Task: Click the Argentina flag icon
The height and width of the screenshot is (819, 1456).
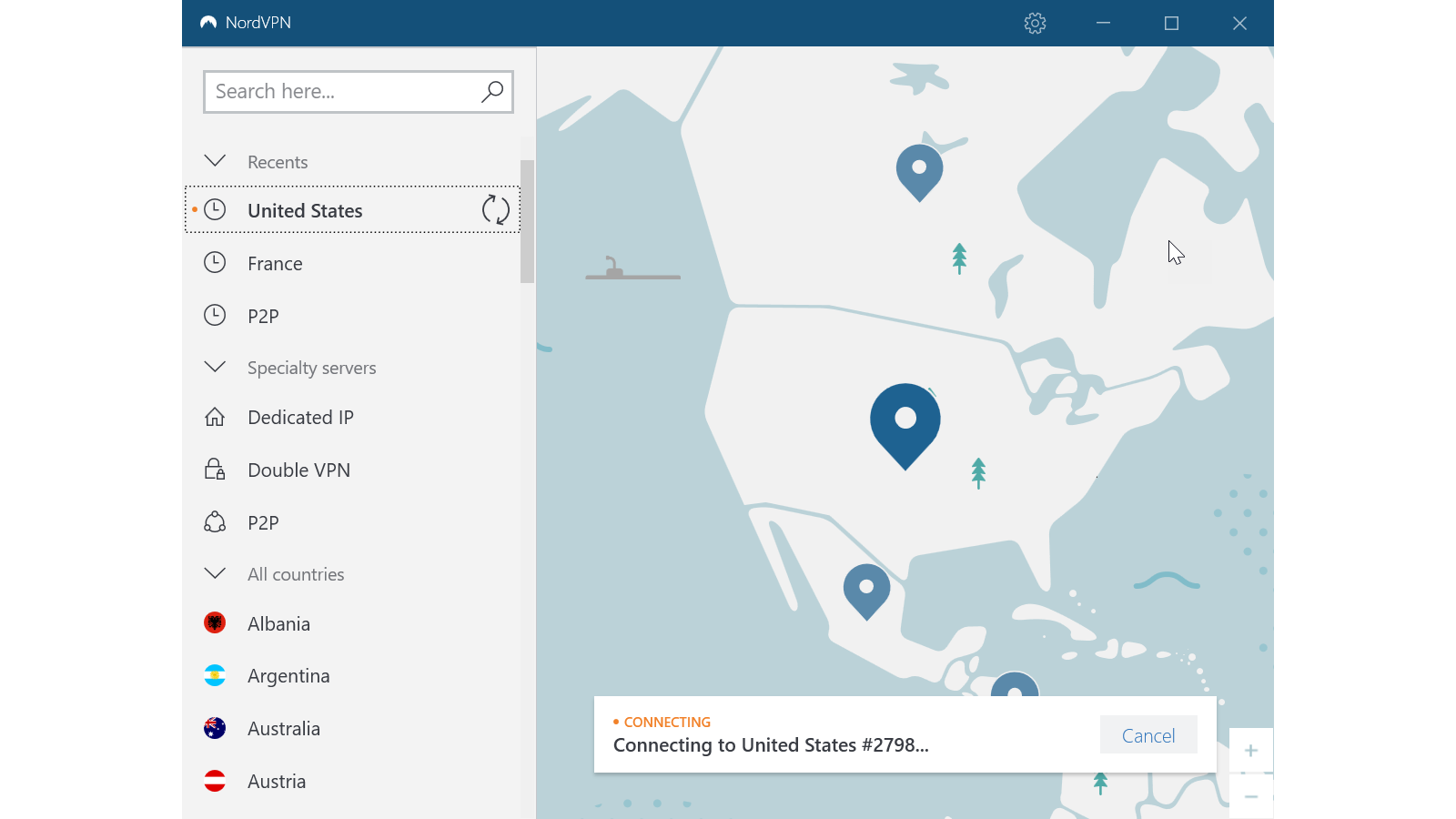Action: 215,675
